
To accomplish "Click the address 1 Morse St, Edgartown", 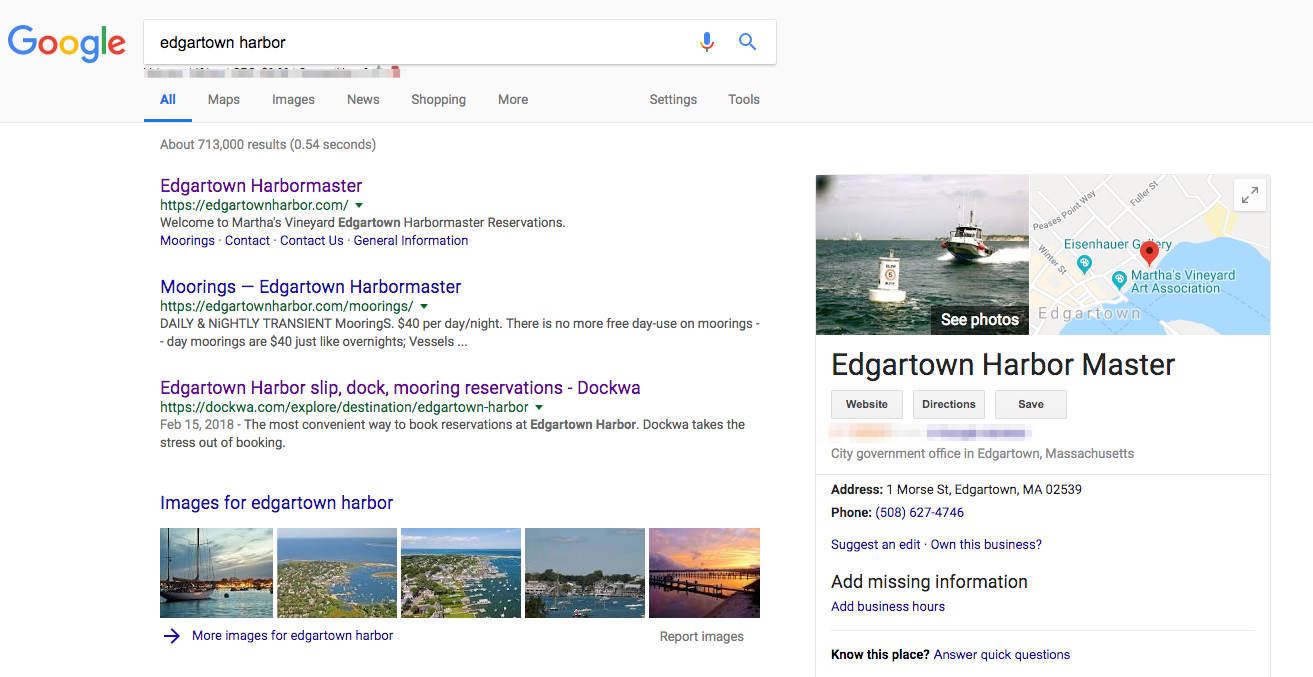I will 984,490.
